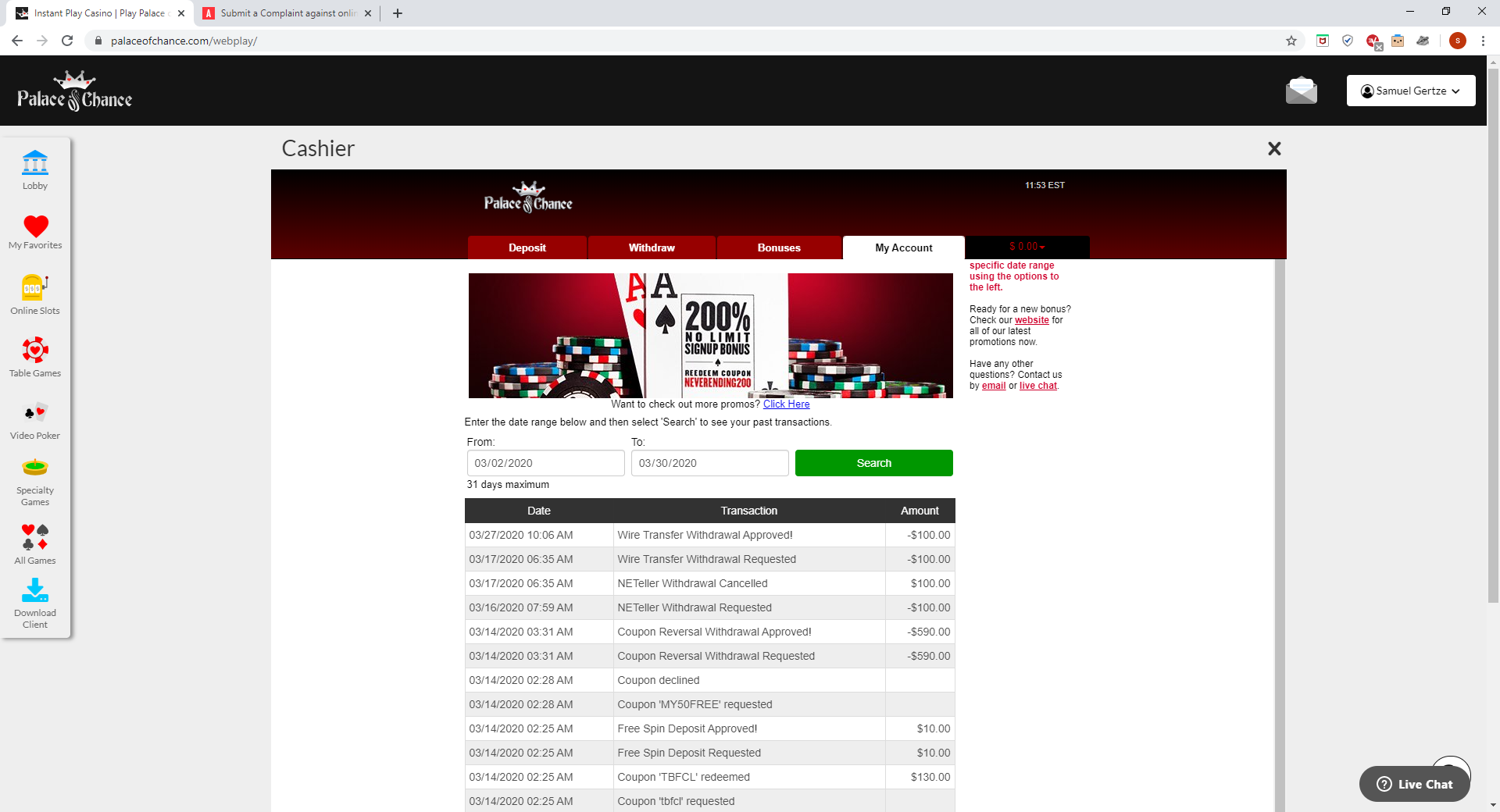Click the Palace of Chance header logo
Screen dimensions: 1500x812
[75, 91]
